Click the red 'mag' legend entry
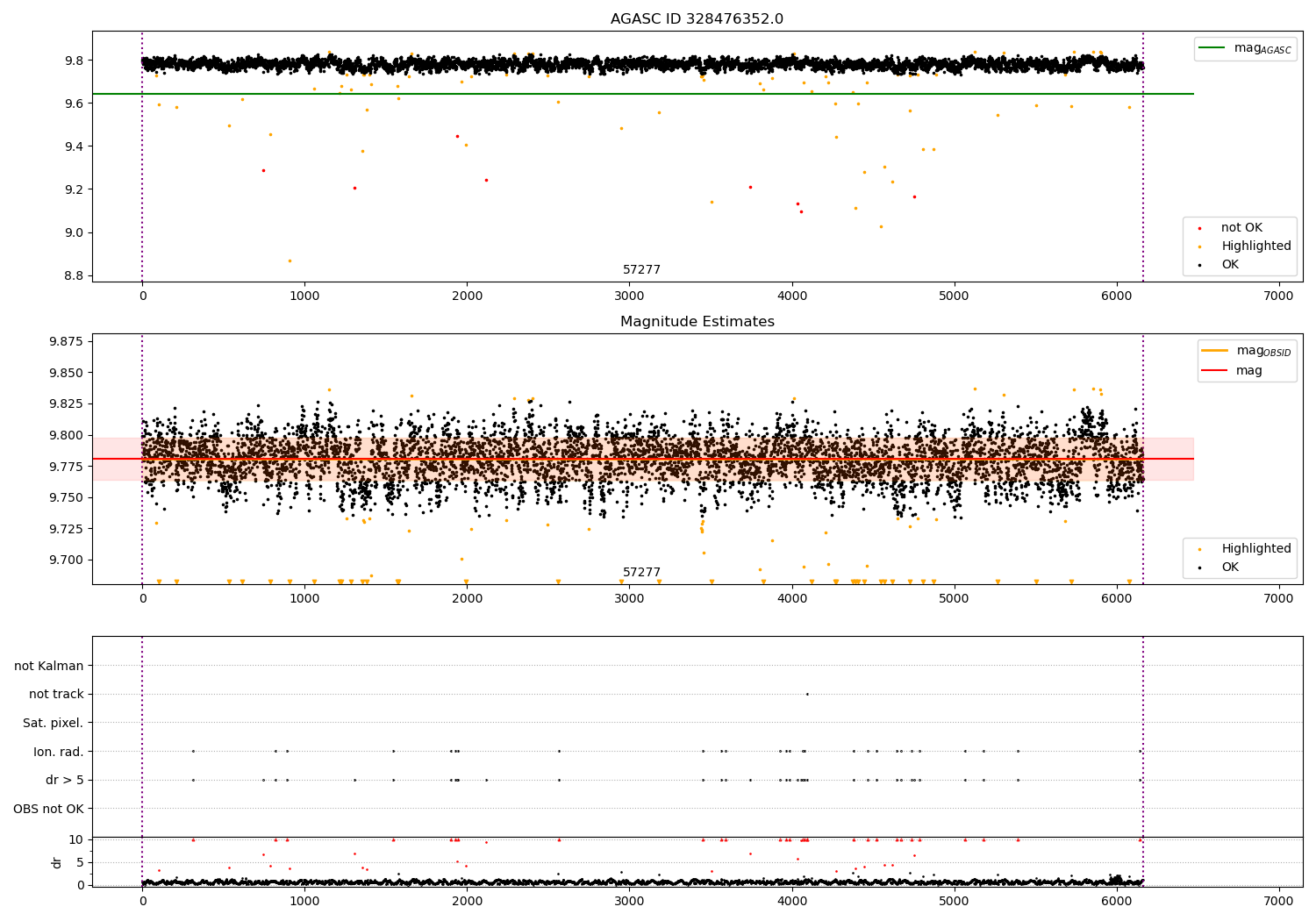Screen dimensions: 1316x921 click(1249, 370)
